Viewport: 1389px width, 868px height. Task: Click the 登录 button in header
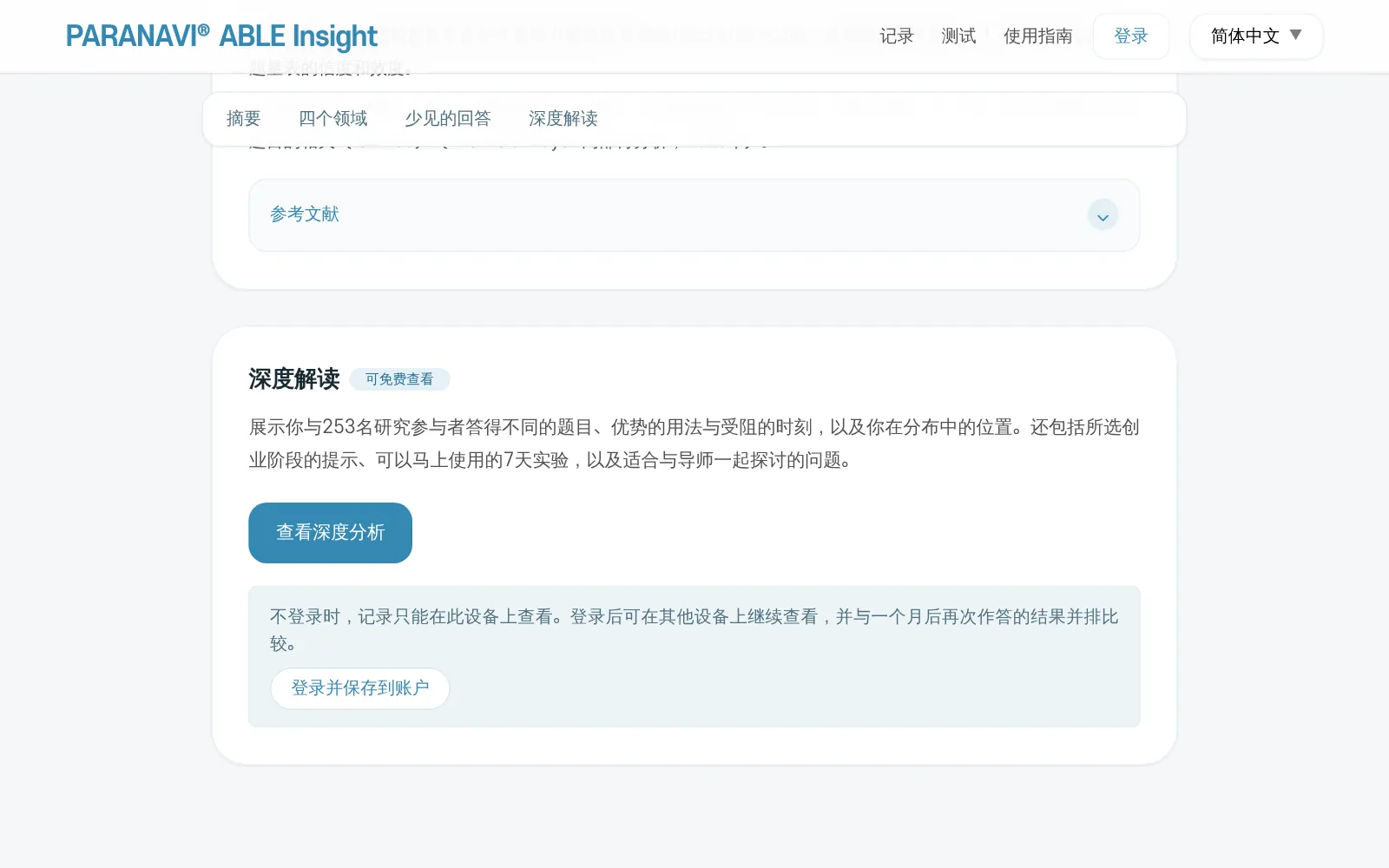pyautogui.click(x=1131, y=36)
